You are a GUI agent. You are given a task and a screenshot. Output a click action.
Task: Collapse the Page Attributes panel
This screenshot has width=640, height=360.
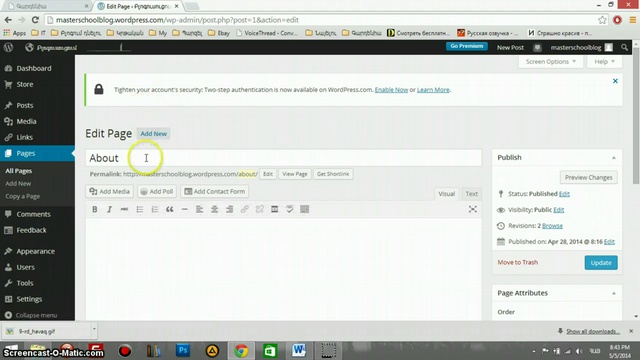613,293
